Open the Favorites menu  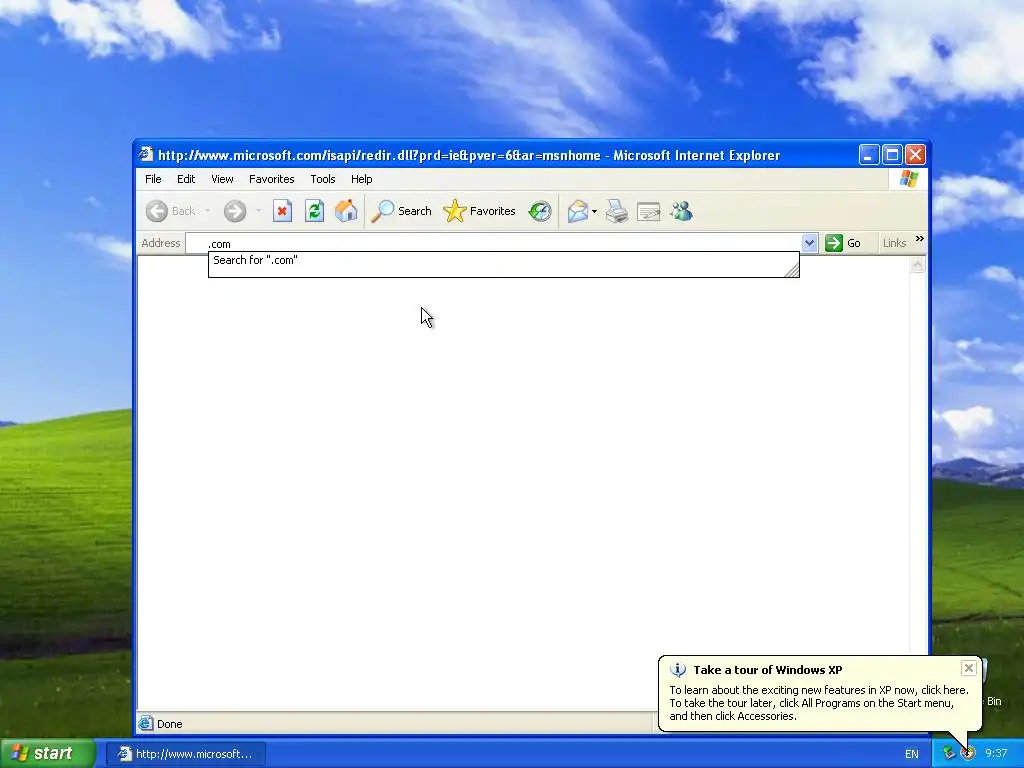272,179
